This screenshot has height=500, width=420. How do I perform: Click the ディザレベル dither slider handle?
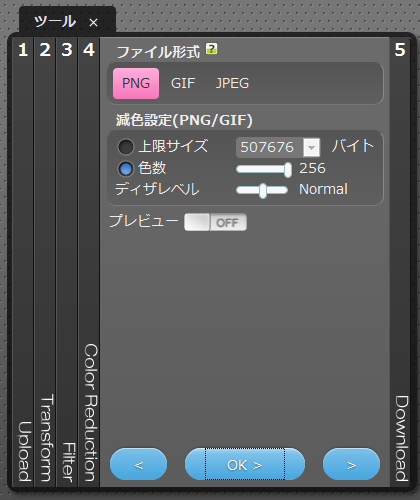click(x=263, y=191)
